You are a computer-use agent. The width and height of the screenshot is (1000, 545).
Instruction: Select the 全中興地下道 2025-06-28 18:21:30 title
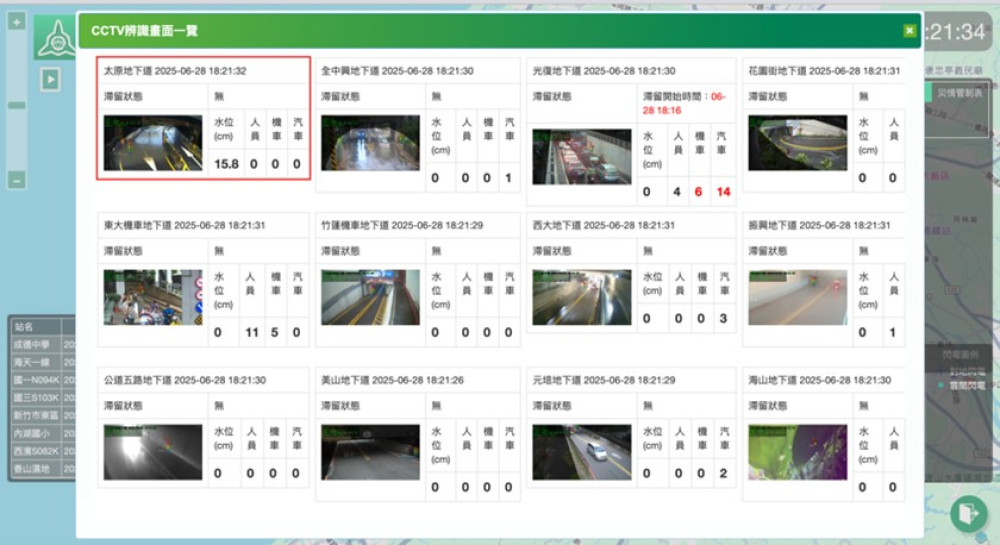[x=397, y=71]
